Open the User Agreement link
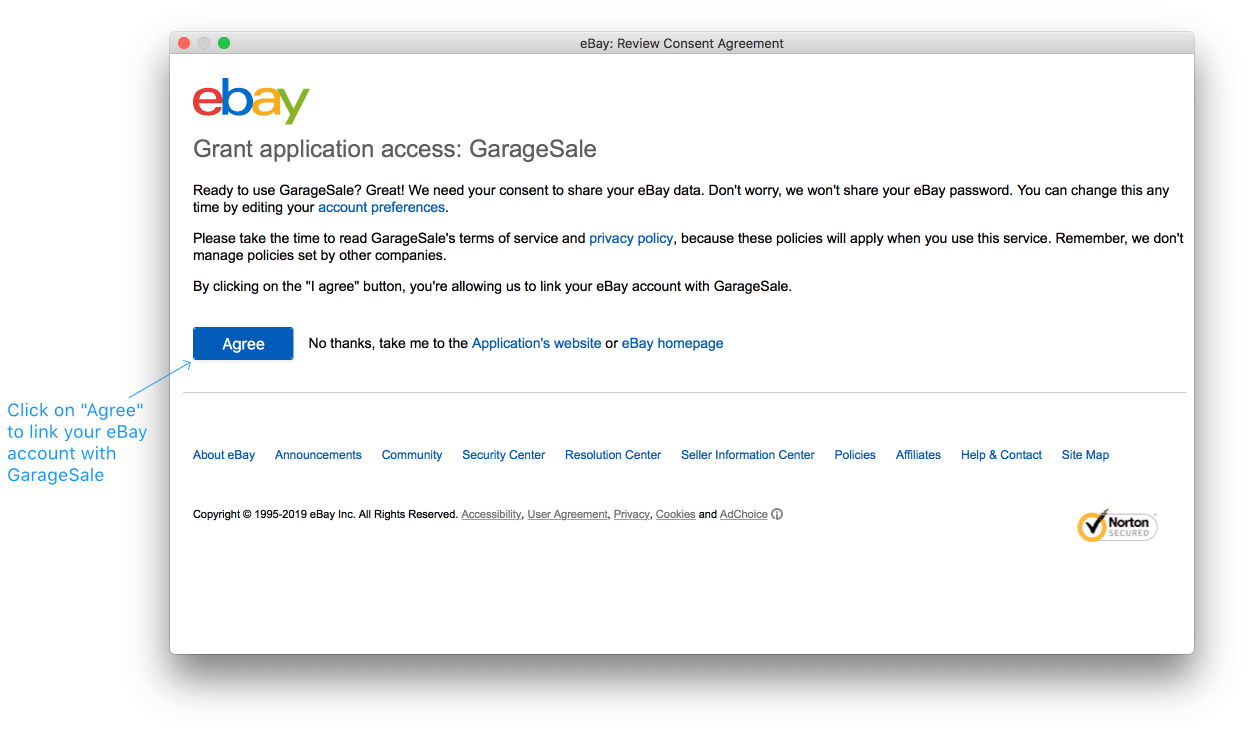The image size is (1250, 734). pos(567,514)
